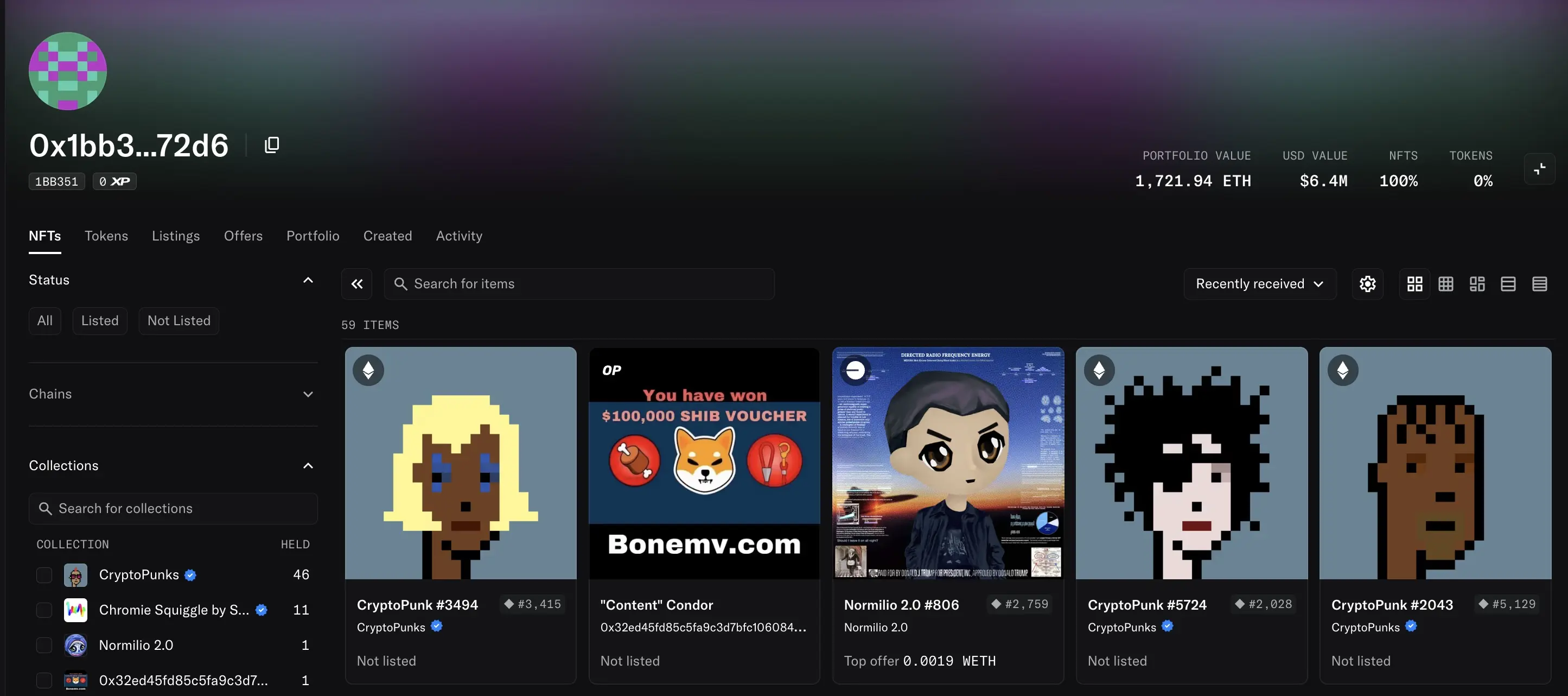The height and width of the screenshot is (696, 1568).
Task: Switch to compact table view
Action: pyautogui.click(x=1539, y=284)
